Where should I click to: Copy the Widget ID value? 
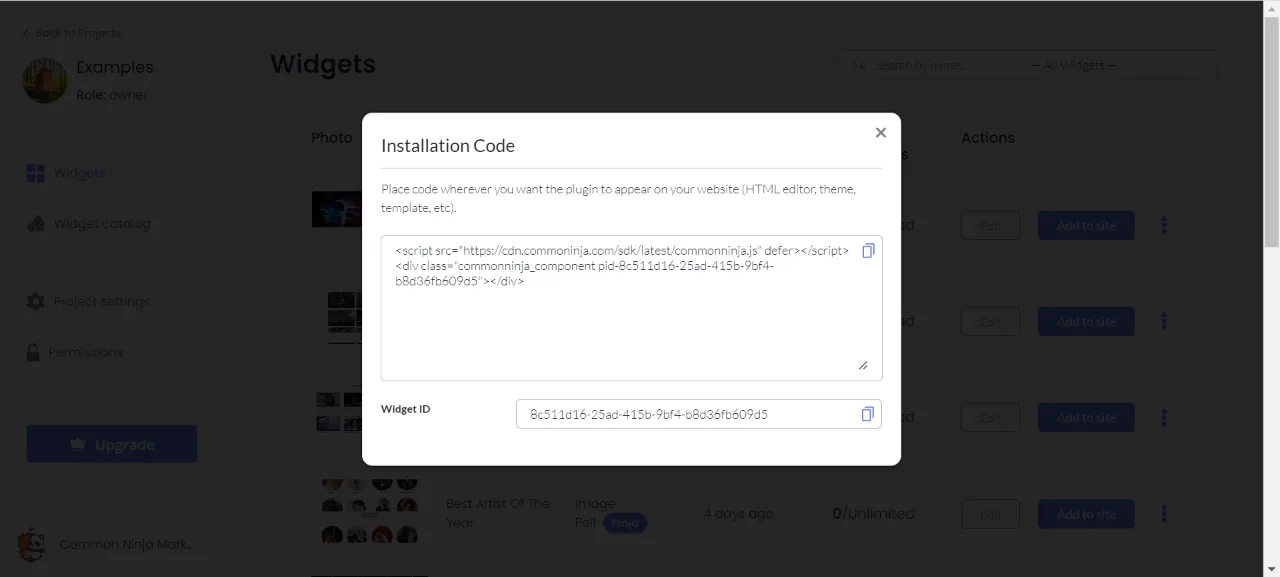(x=867, y=414)
